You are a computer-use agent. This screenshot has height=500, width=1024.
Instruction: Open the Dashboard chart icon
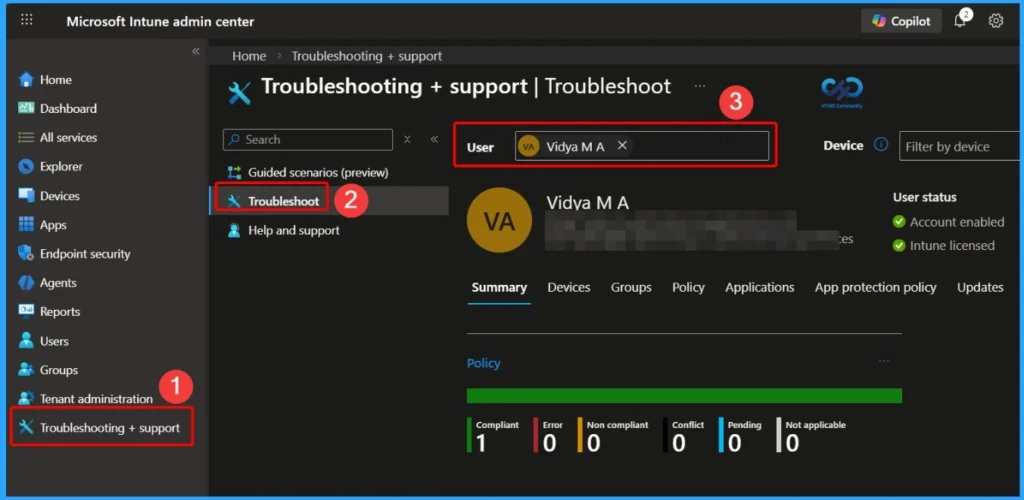coord(26,108)
